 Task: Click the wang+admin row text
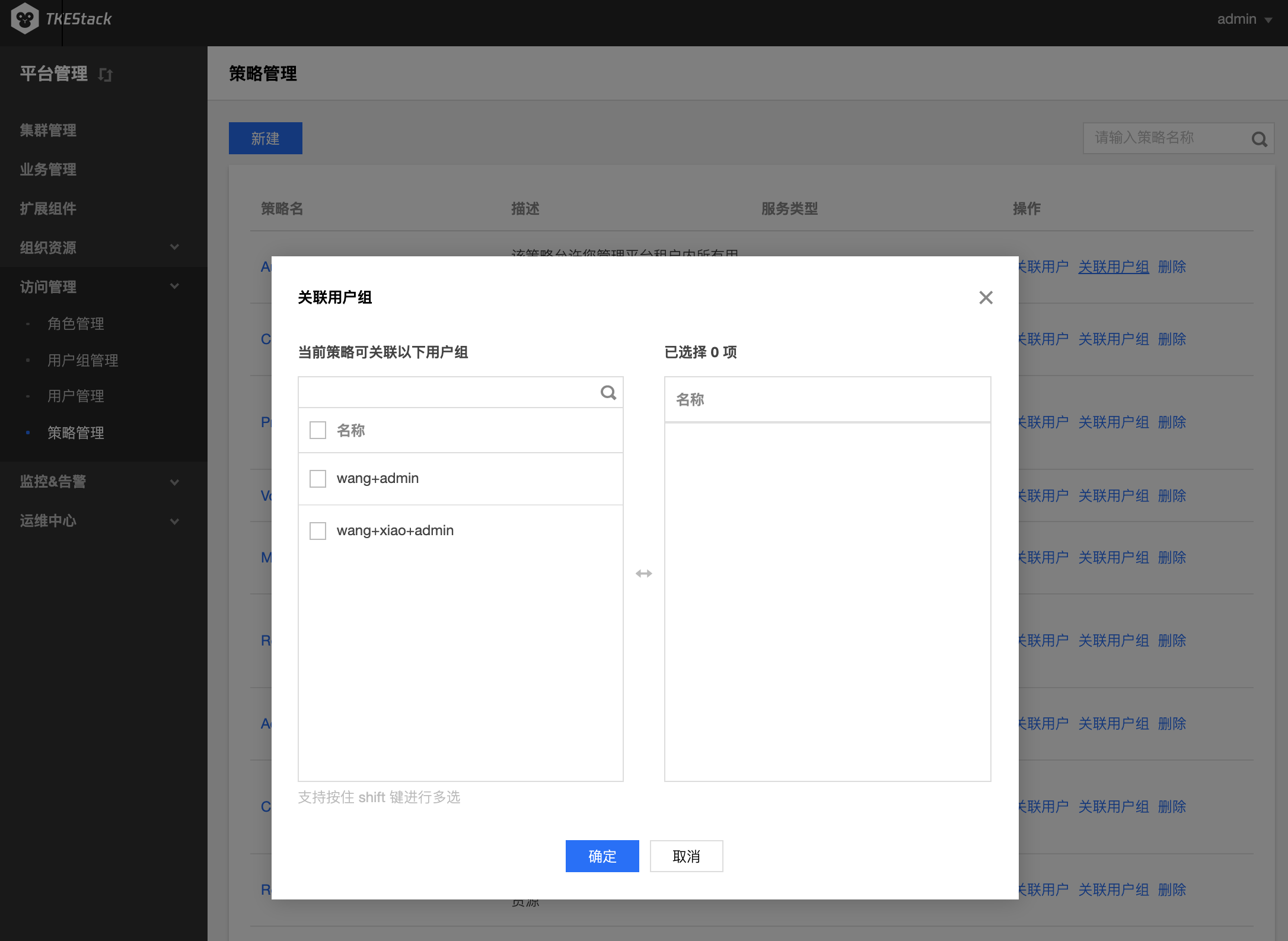tap(378, 478)
